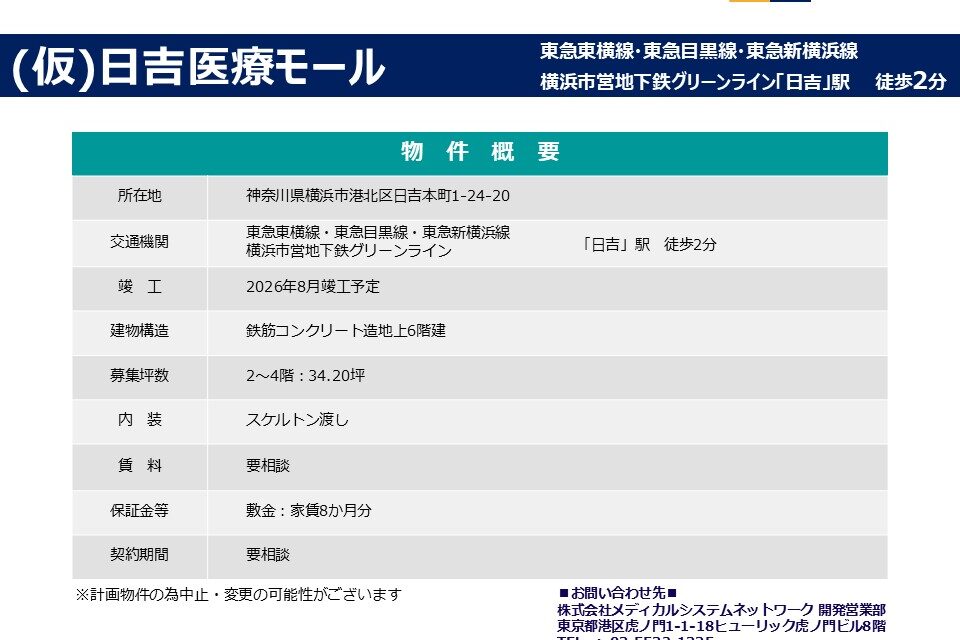Click the スケルトン渡し cell
Viewport: 960px width, 640px height.
click(x=297, y=420)
